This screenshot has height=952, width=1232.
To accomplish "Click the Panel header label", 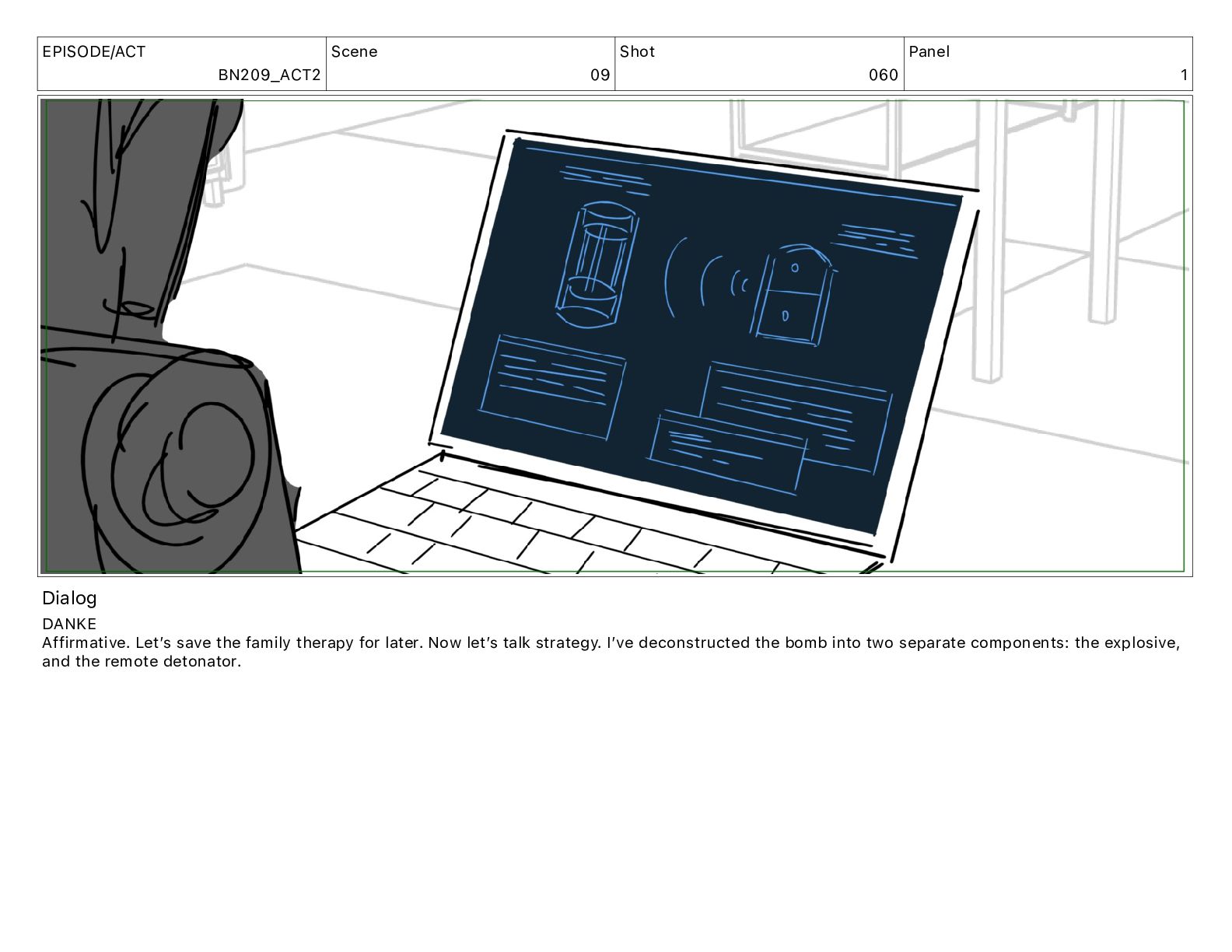I will click(929, 52).
